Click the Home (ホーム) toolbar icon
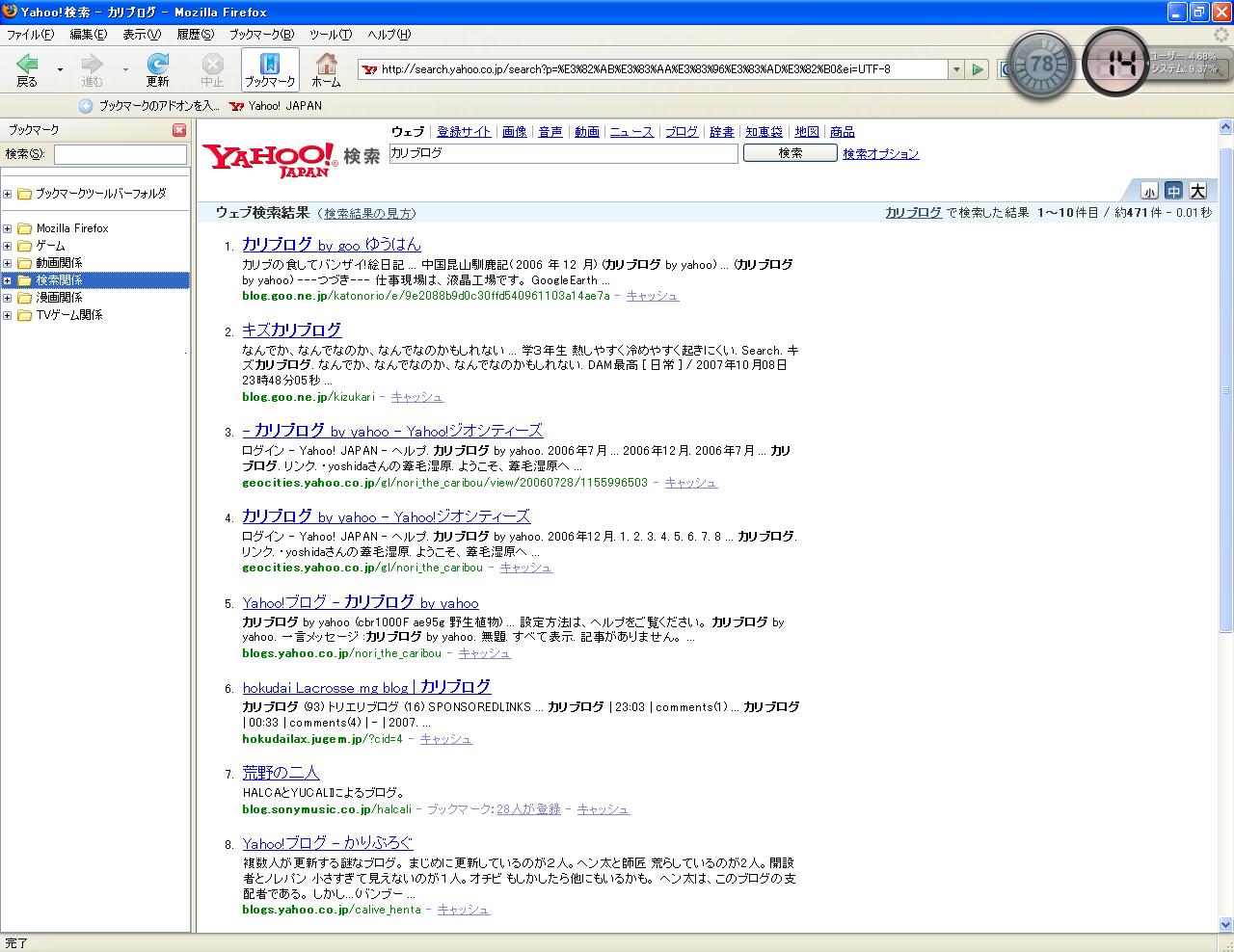Screen dimensions: 1234x952 coord(327,70)
